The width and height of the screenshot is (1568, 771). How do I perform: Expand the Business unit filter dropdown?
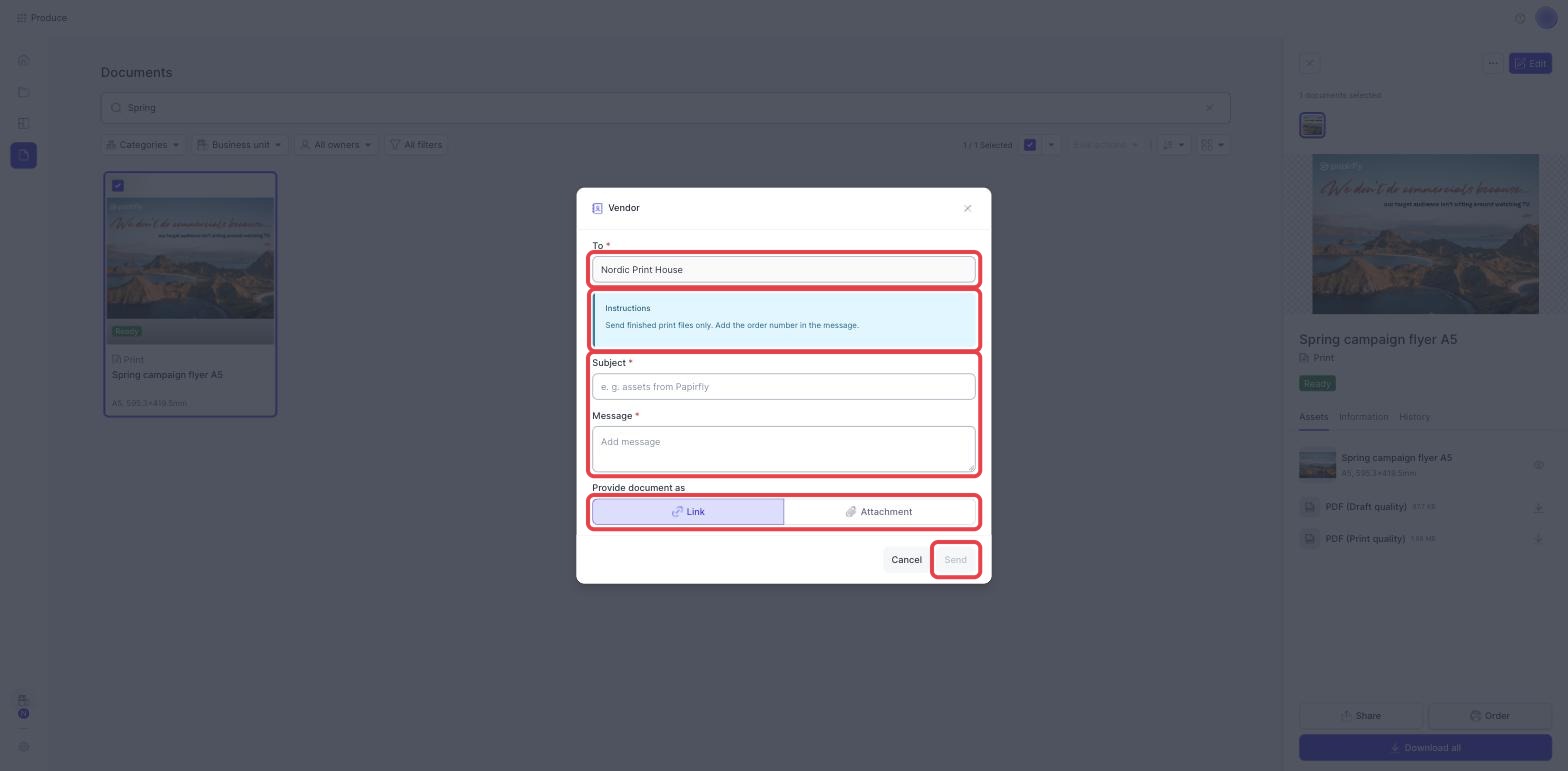click(x=239, y=145)
